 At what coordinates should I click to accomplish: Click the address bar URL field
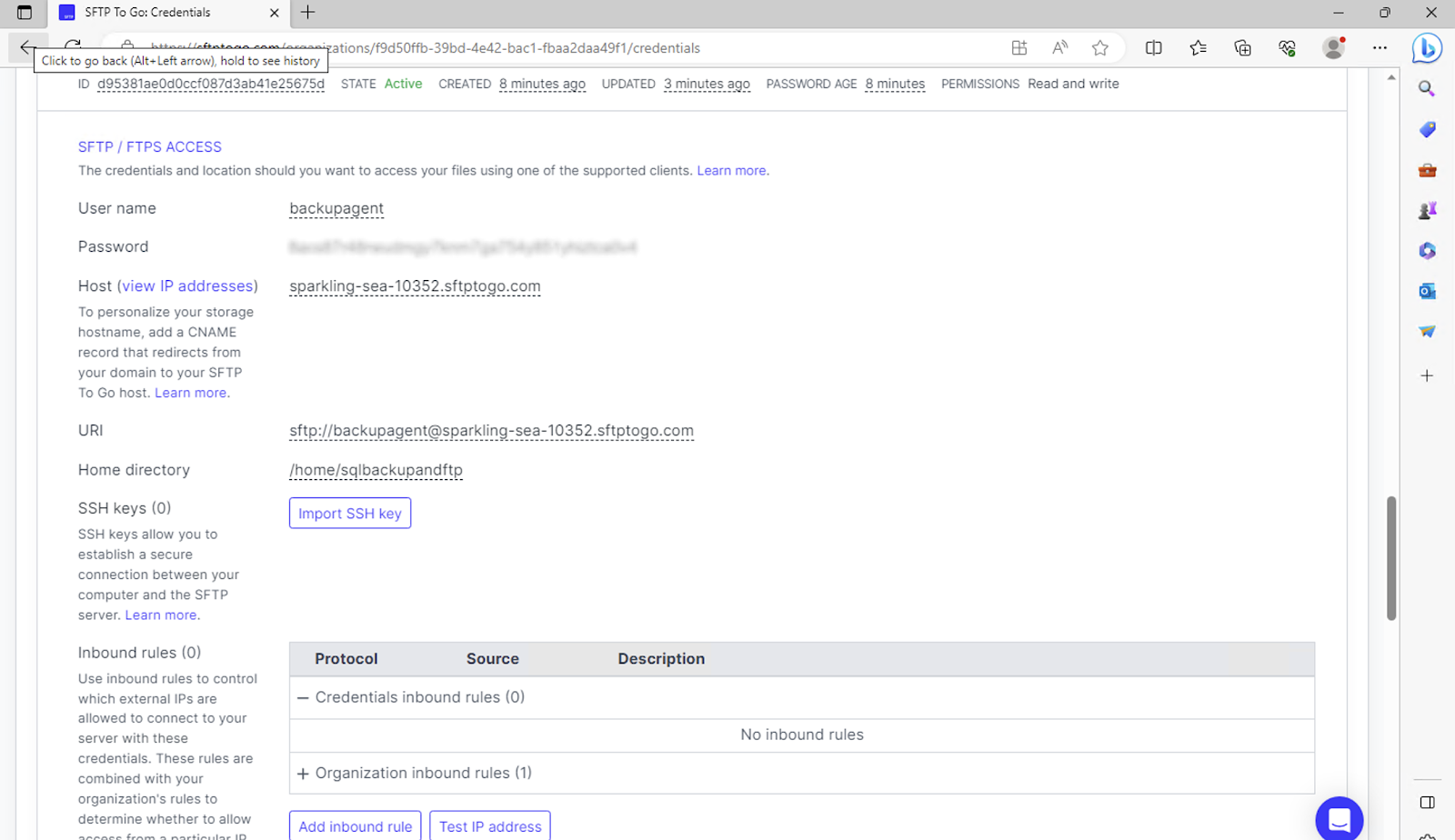(x=564, y=48)
